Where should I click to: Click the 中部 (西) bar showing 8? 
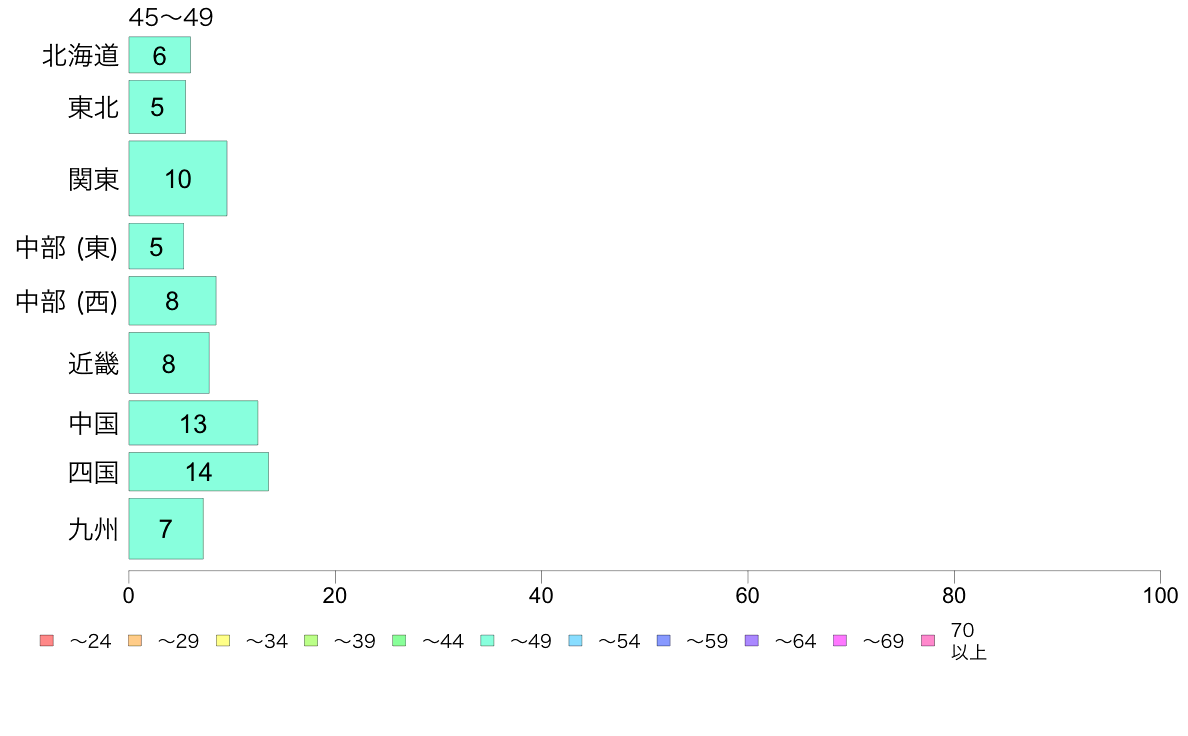coord(173,301)
